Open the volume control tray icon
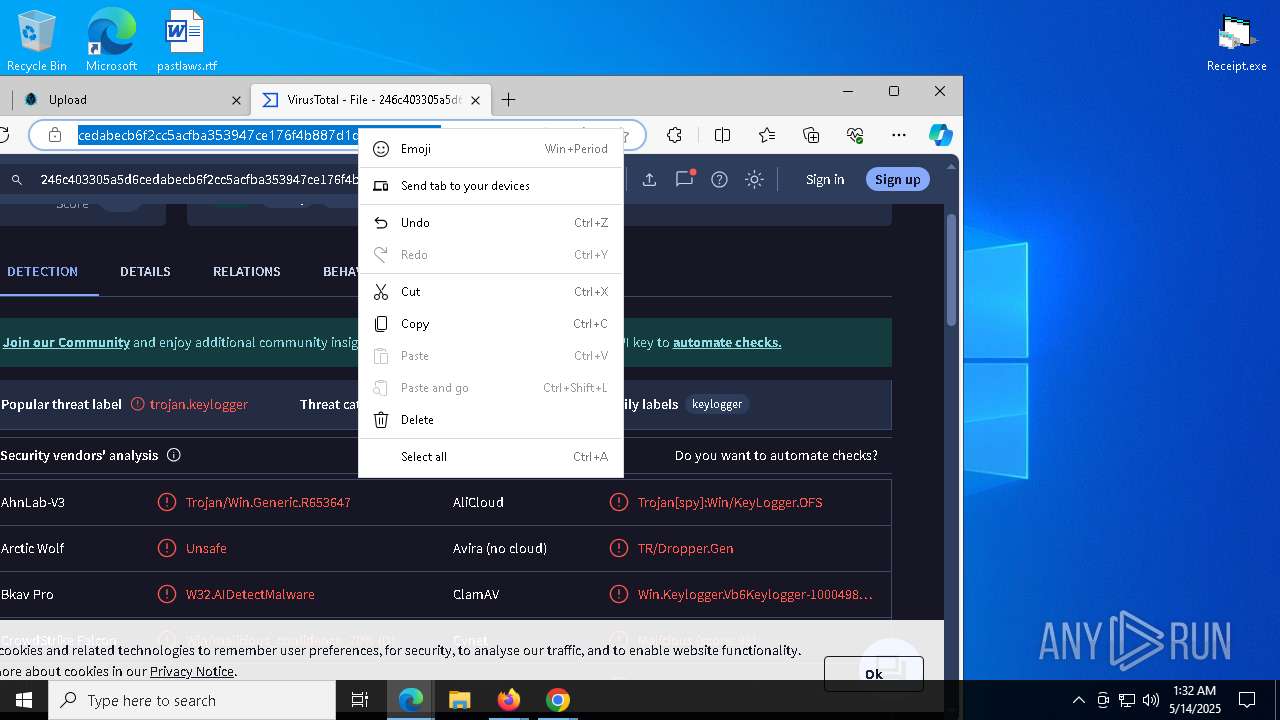Viewport: 1280px width, 720px height. coord(1151,700)
